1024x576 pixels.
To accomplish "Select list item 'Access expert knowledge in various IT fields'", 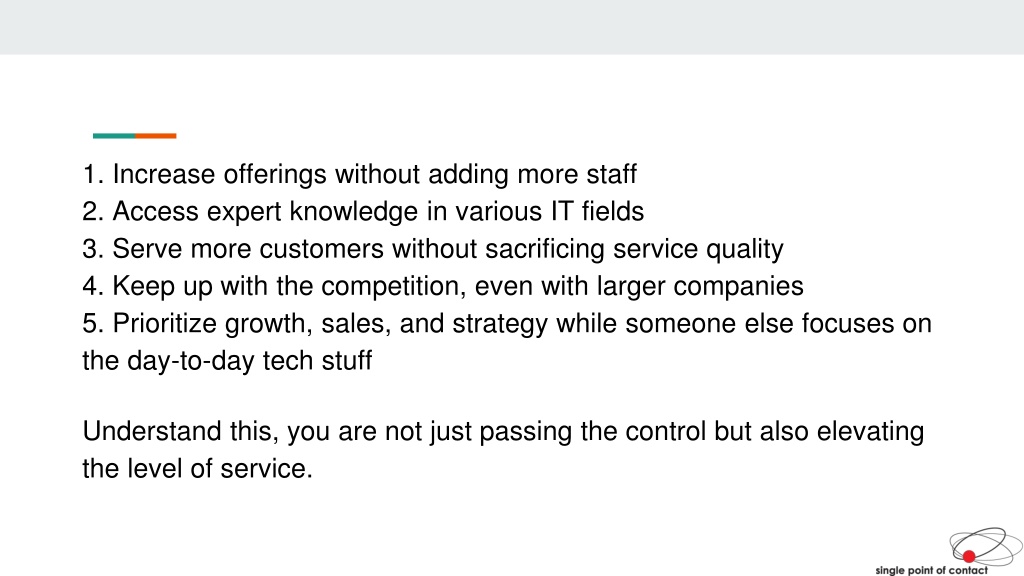I will click(363, 212).
